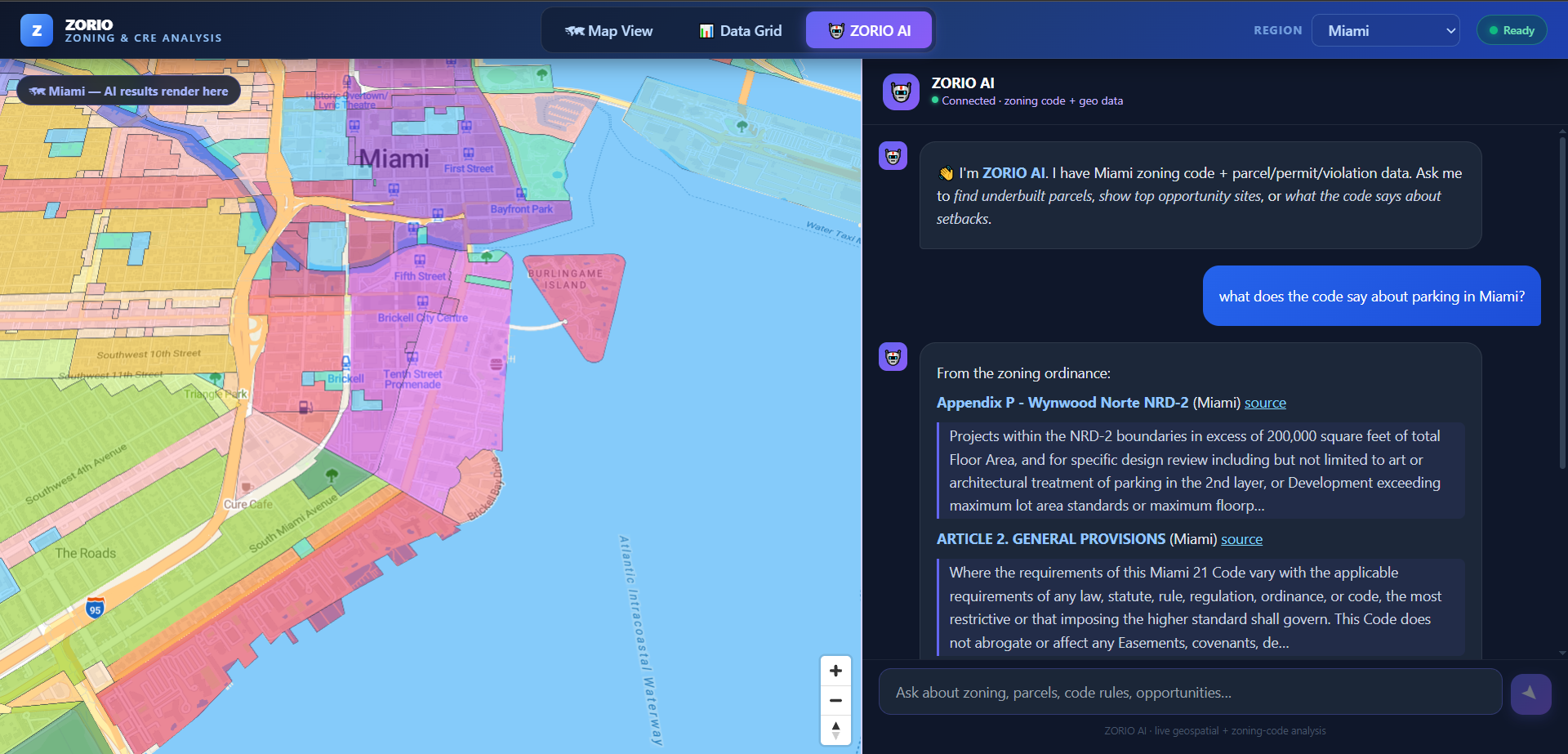Click the Fifth Street metromover station icon
The image size is (1568, 754).
[420, 261]
